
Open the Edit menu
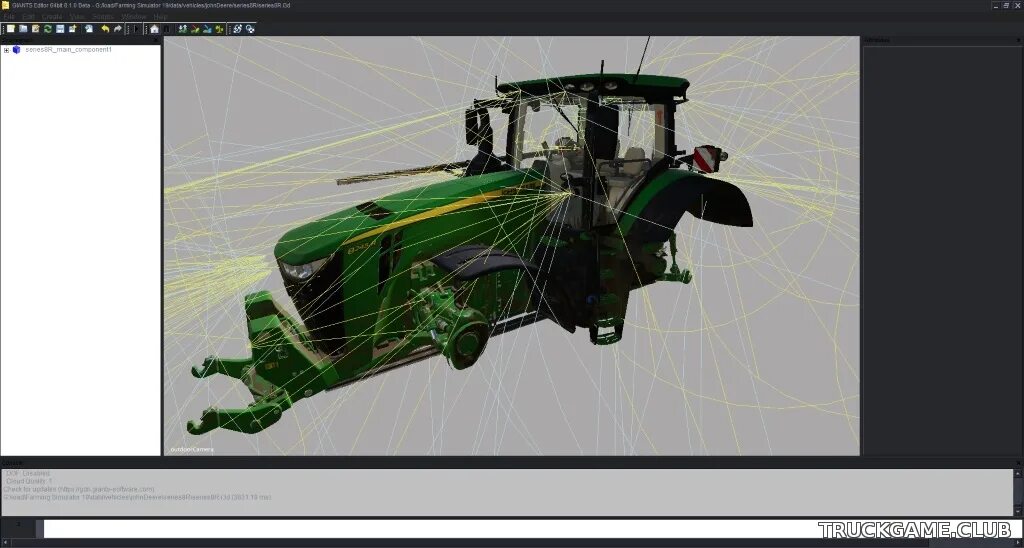tap(29, 16)
